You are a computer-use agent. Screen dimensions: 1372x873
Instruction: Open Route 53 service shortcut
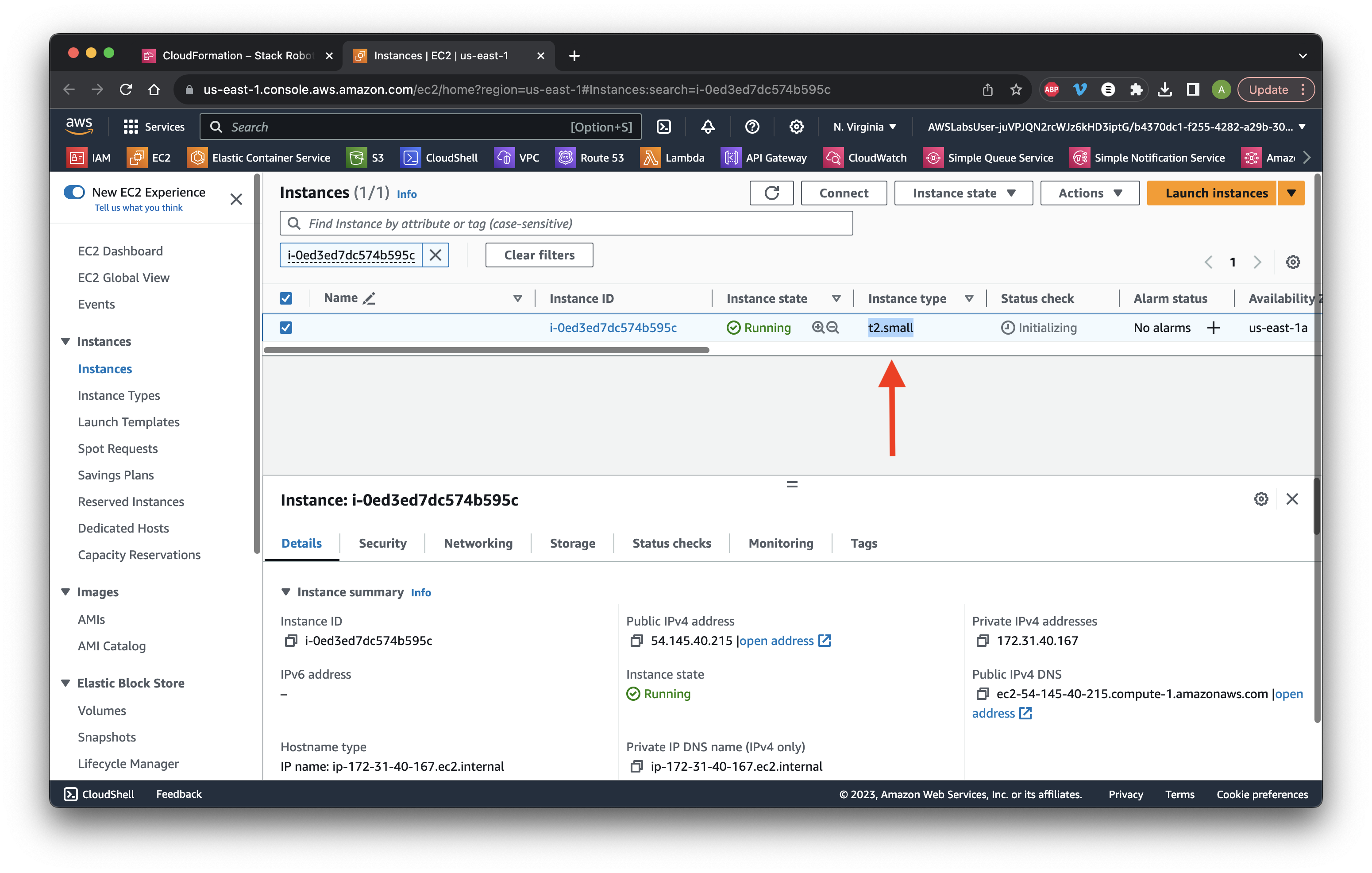click(x=590, y=158)
